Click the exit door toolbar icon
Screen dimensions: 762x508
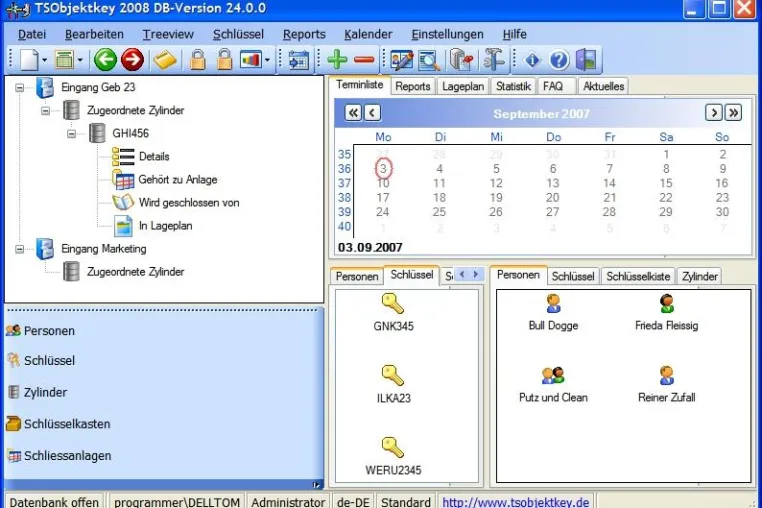(x=586, y=60)
